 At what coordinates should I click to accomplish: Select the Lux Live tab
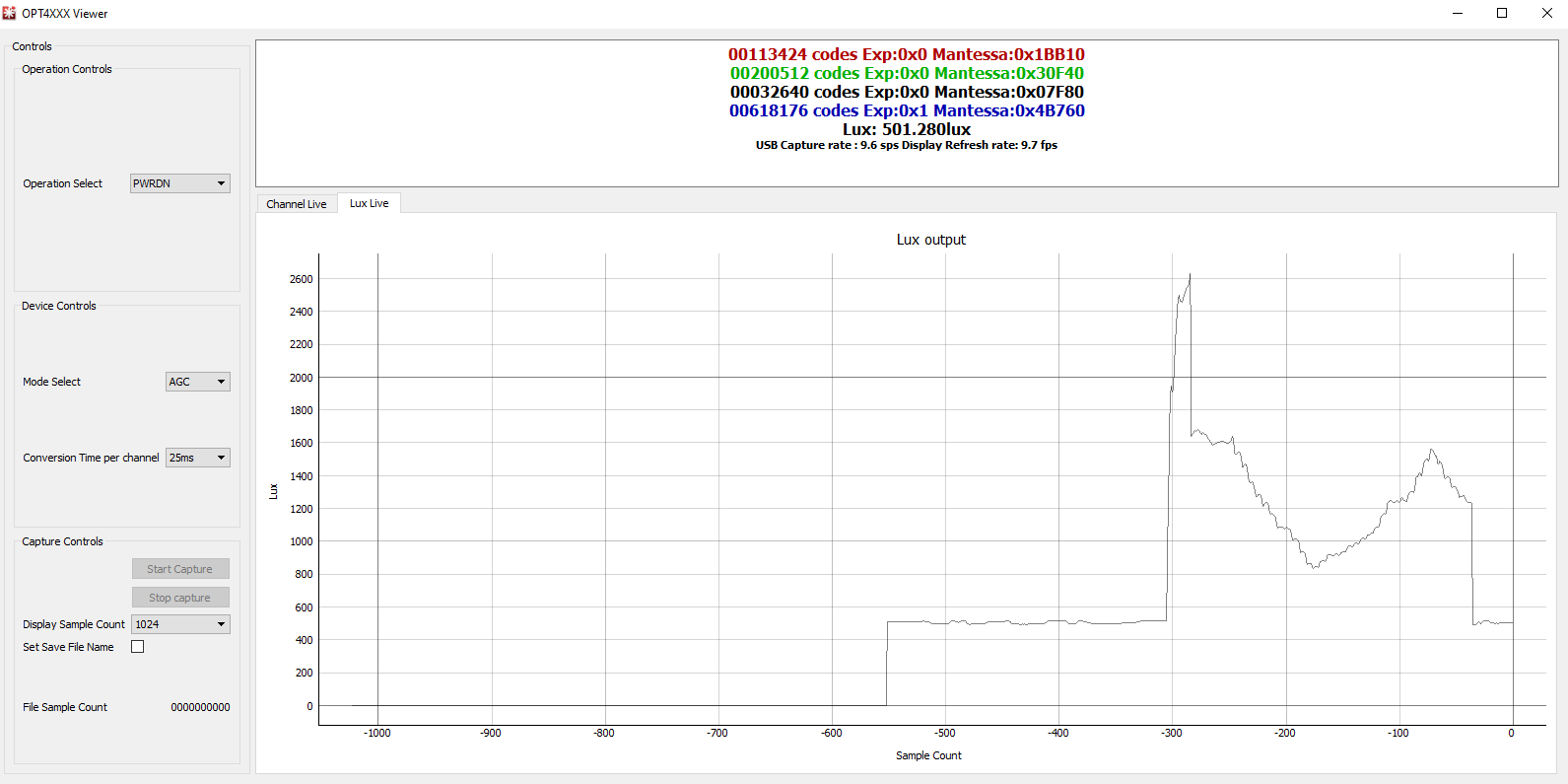369,203
